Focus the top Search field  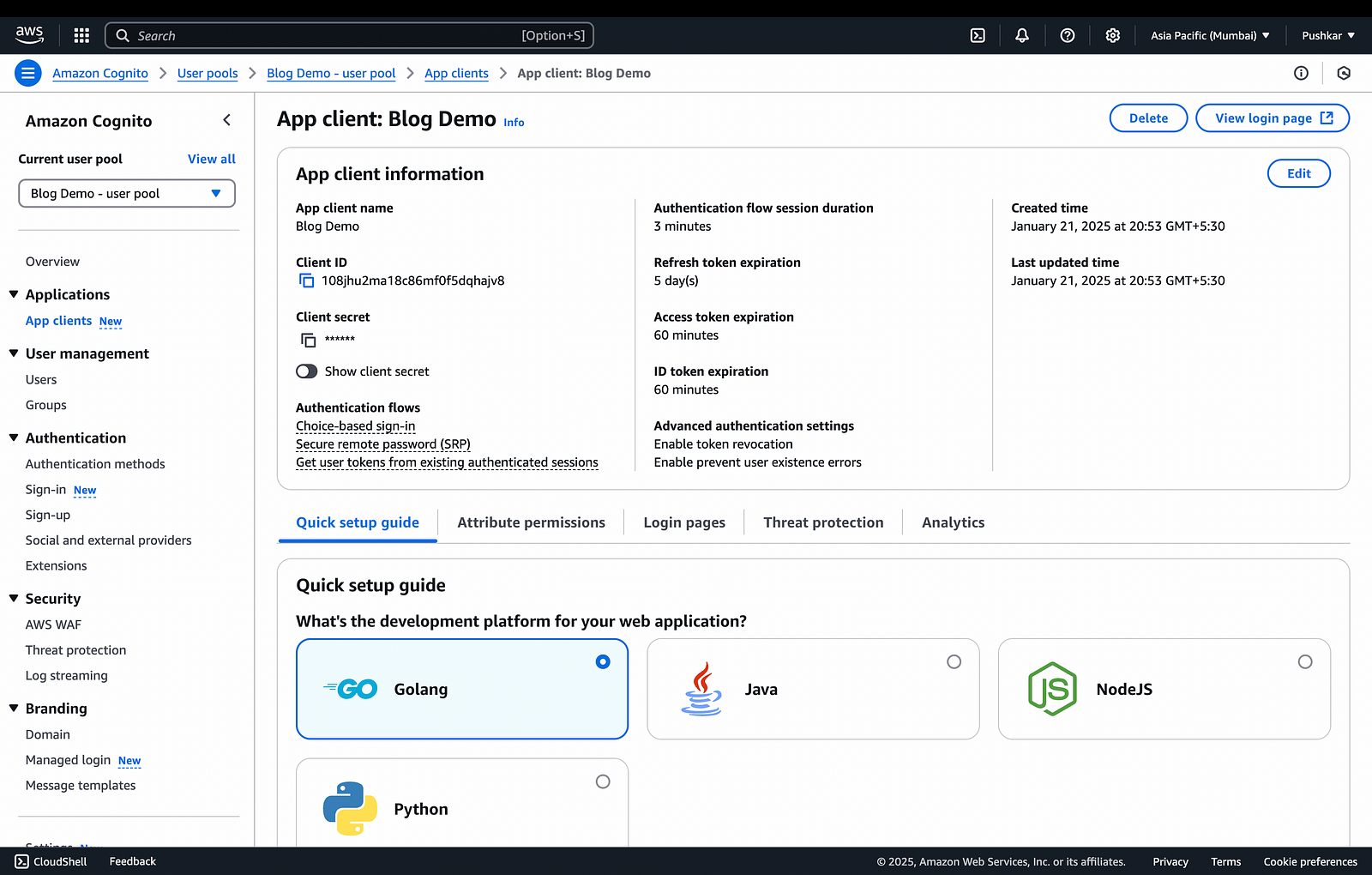[349, 35]
